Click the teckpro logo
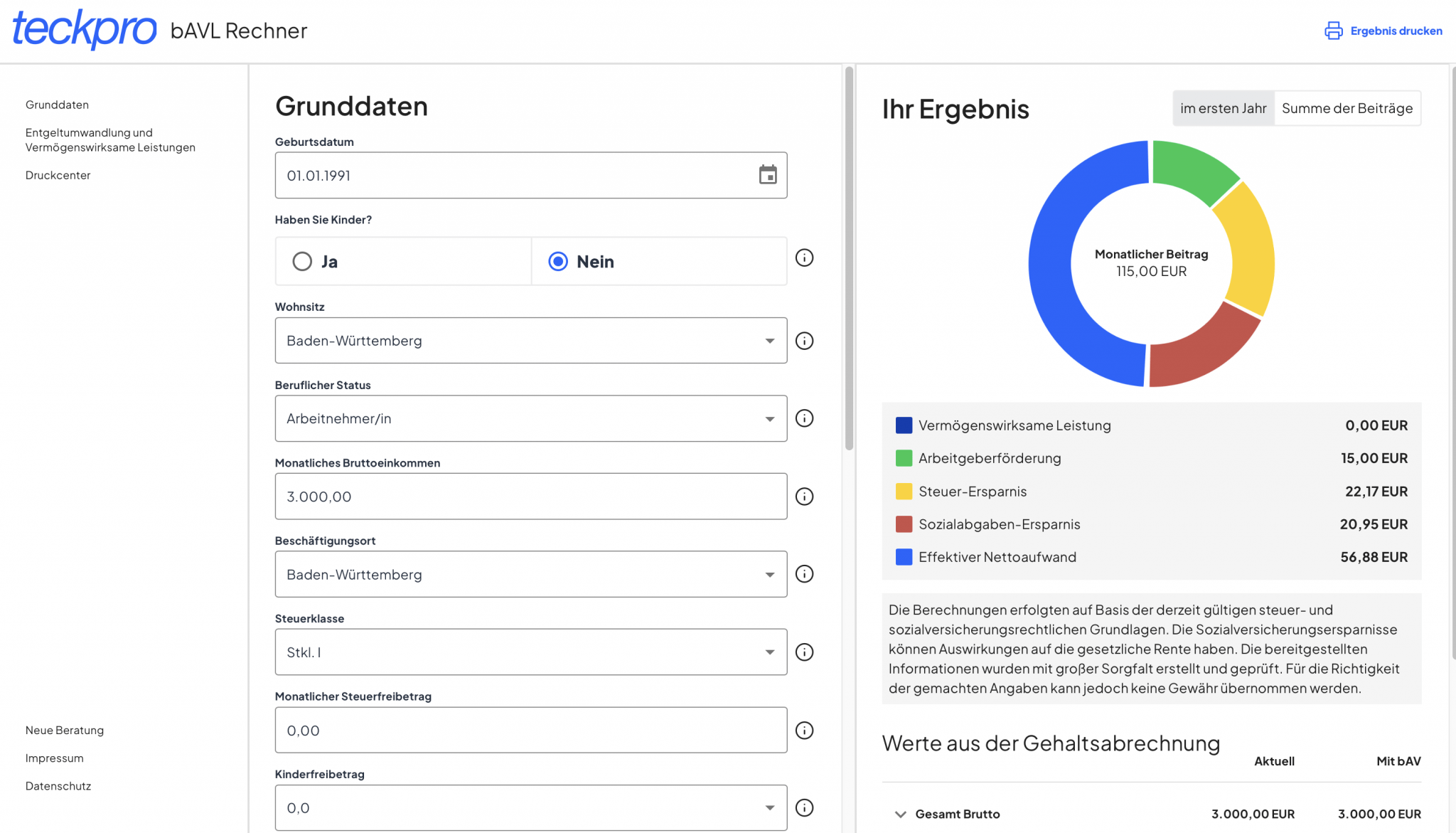The image size is (1456, 833). tap(84, 30)
